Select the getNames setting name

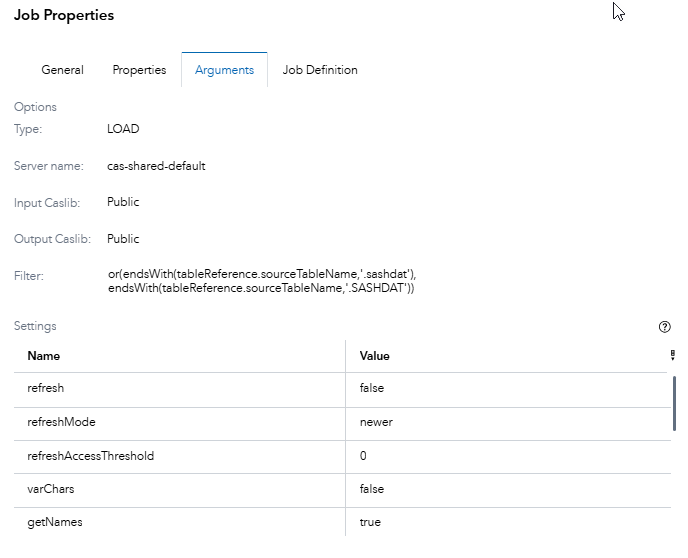point(55,522)
